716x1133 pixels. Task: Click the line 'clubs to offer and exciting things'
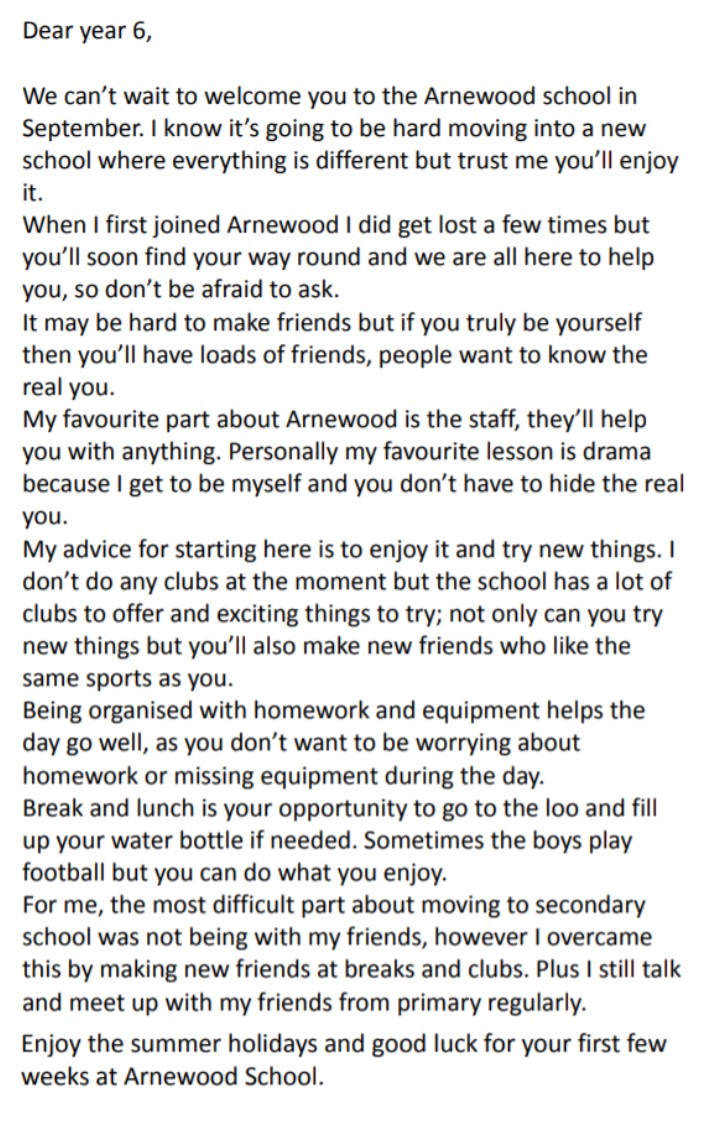tap(342, 614)
